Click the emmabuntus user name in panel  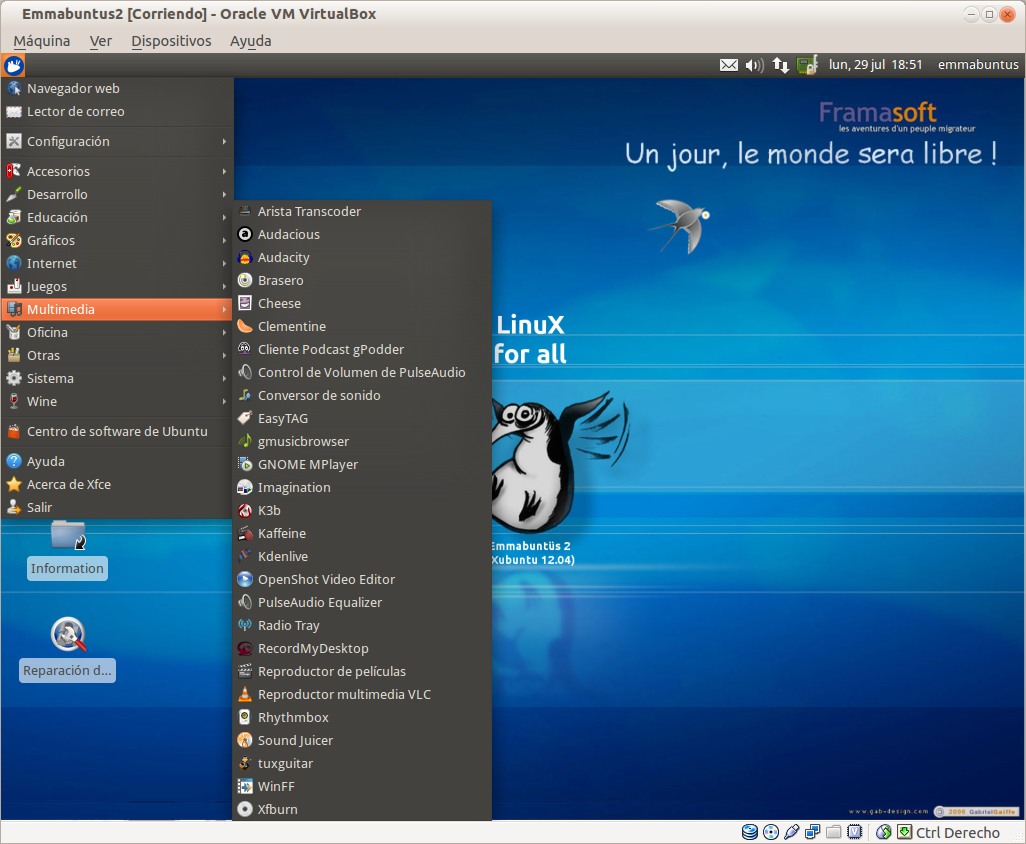978,65
